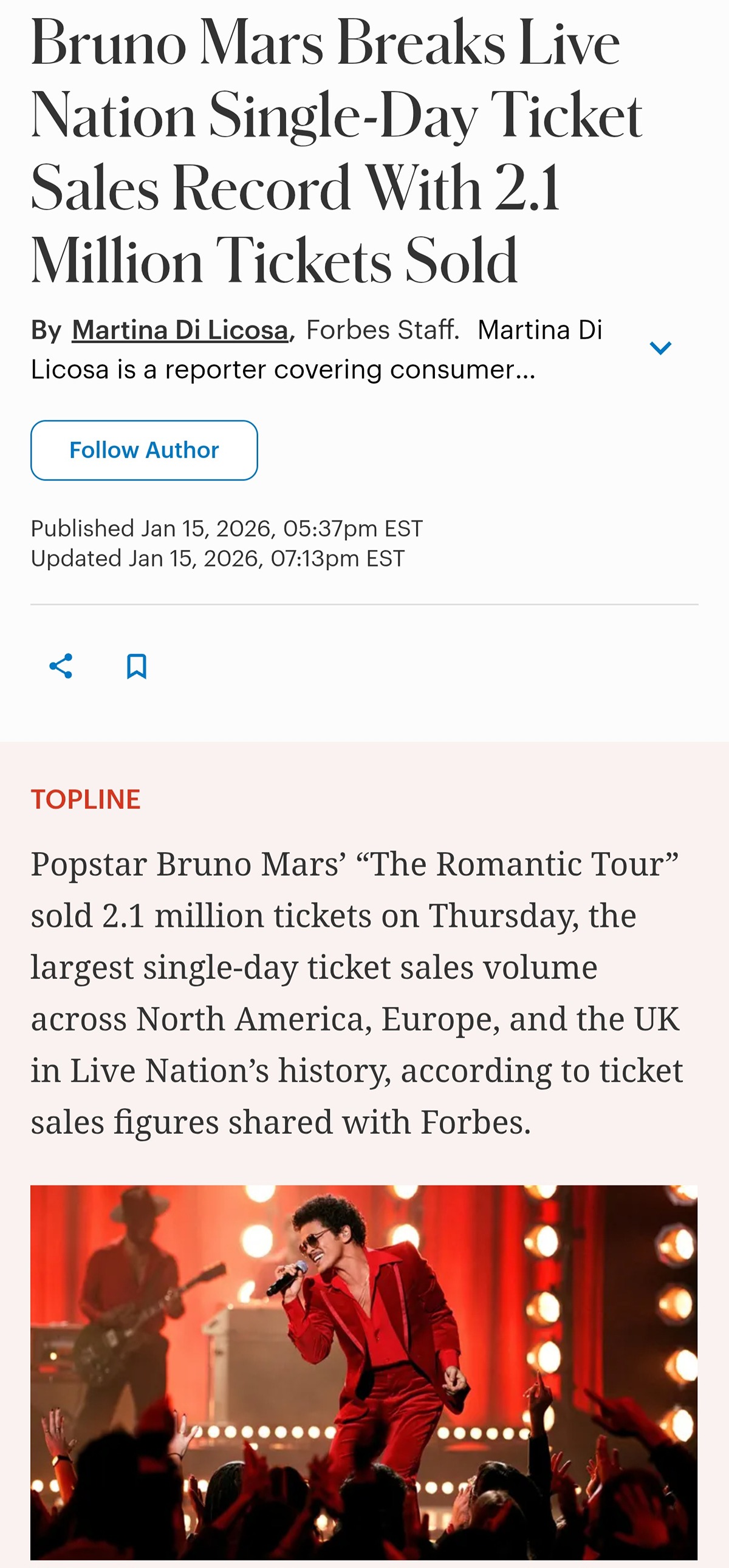Open the Martina Di Licosa author link
Image resolution: width=729 pixels, height=1568 pixels.
tap(180, 330)
